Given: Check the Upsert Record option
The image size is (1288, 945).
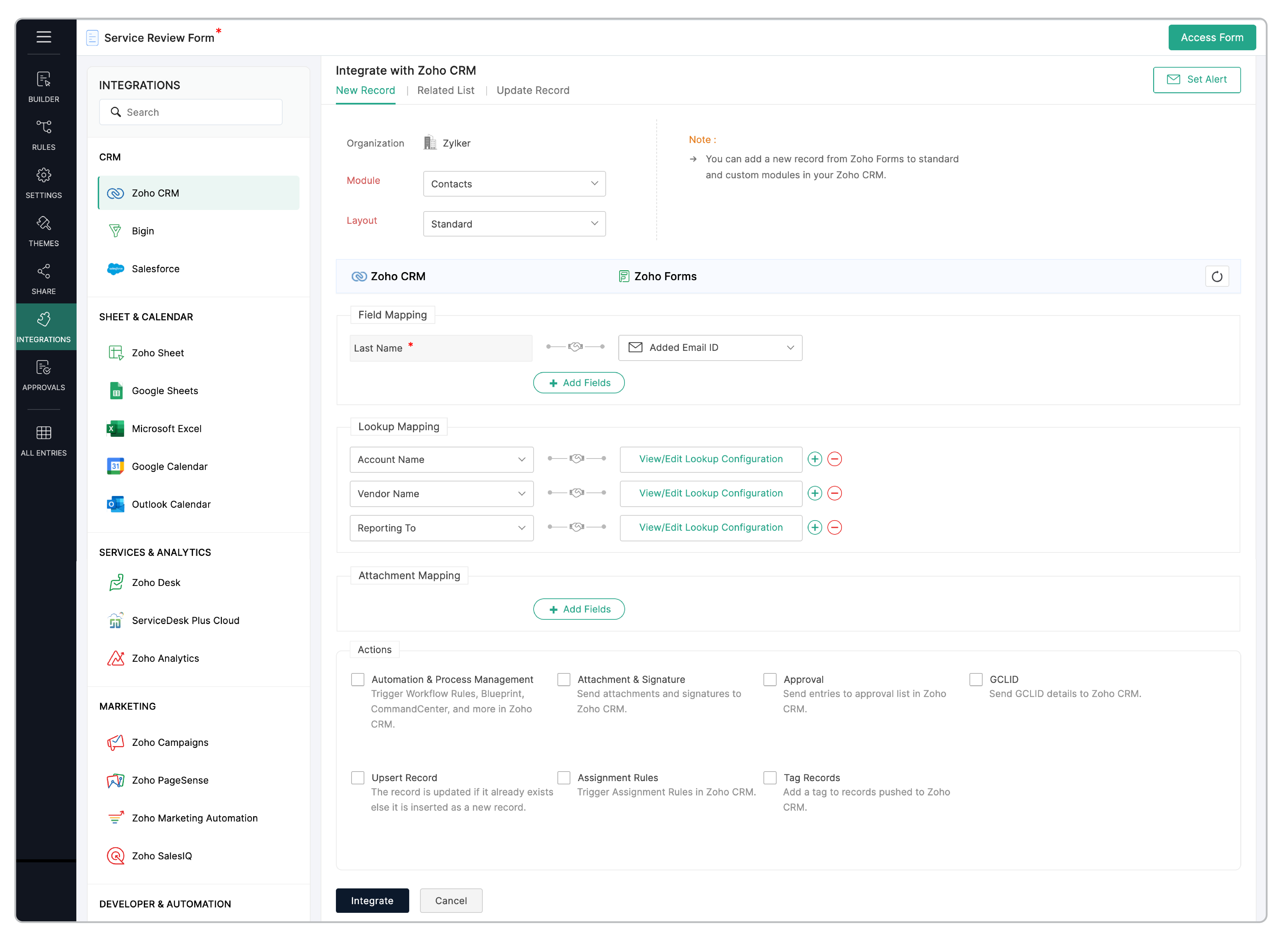Looking at the screenshot, I should [x=358, y=778].
